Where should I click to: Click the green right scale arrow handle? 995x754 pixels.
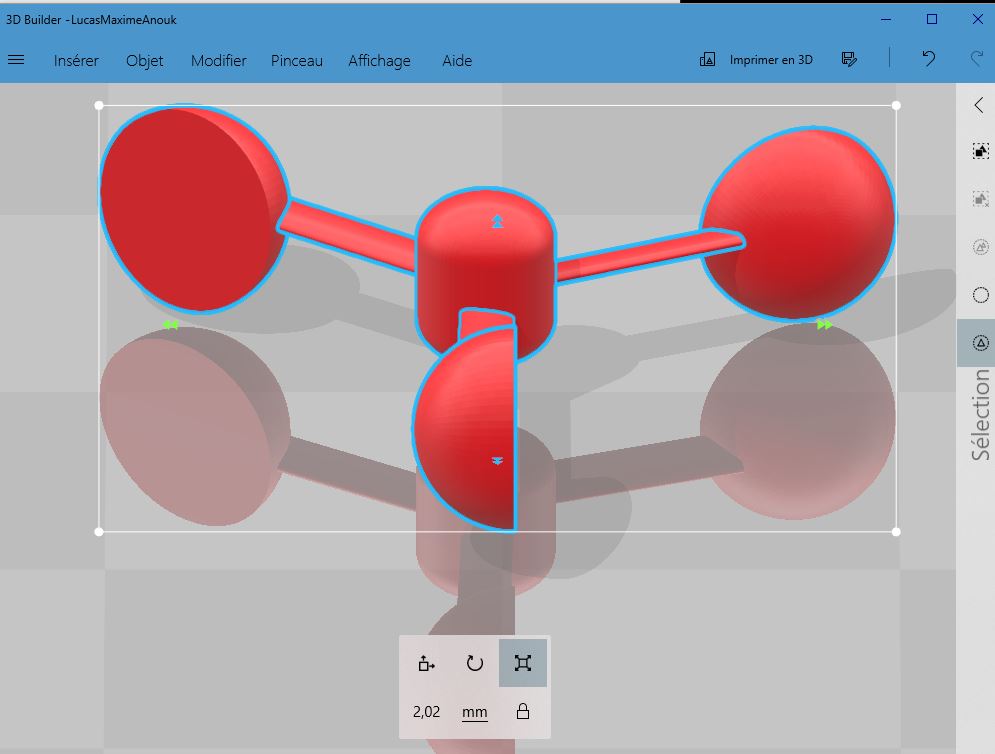(x=824, y=325)
